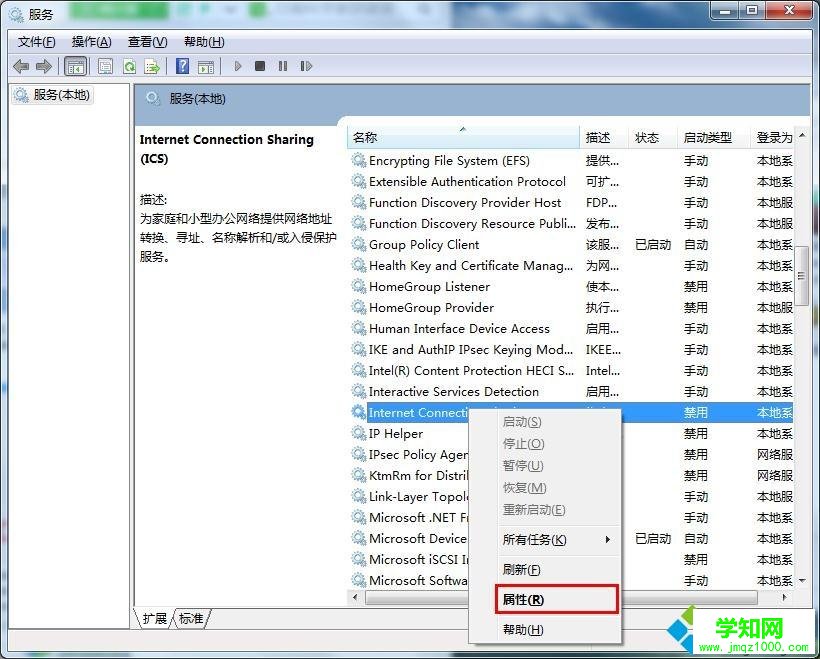Pause the service with the pause icon
The width and height of the screenshot is (820, 659).
[283, 66]
